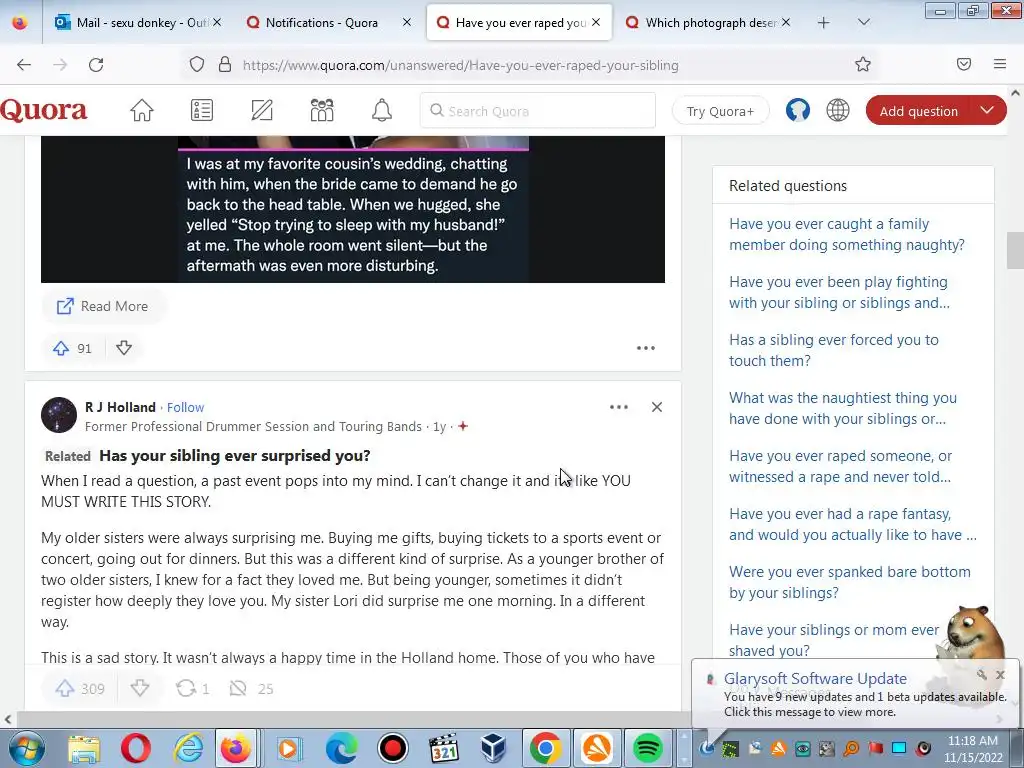Launch Opera from the taskbar
Screen dimensions: 1024x768
(x=135, y=748)
